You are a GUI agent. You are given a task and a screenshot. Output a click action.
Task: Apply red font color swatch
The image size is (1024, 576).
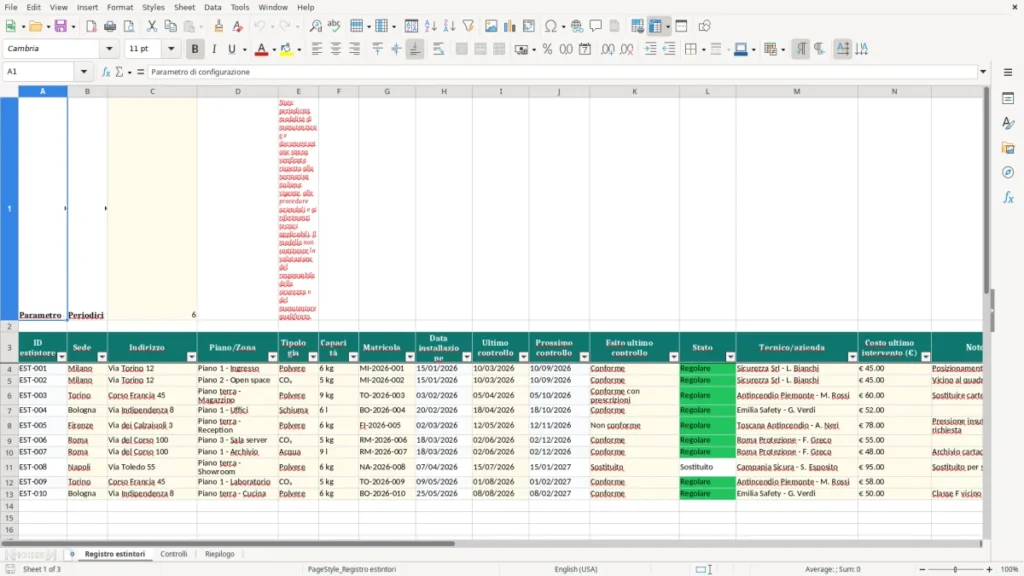coord(261,49)
